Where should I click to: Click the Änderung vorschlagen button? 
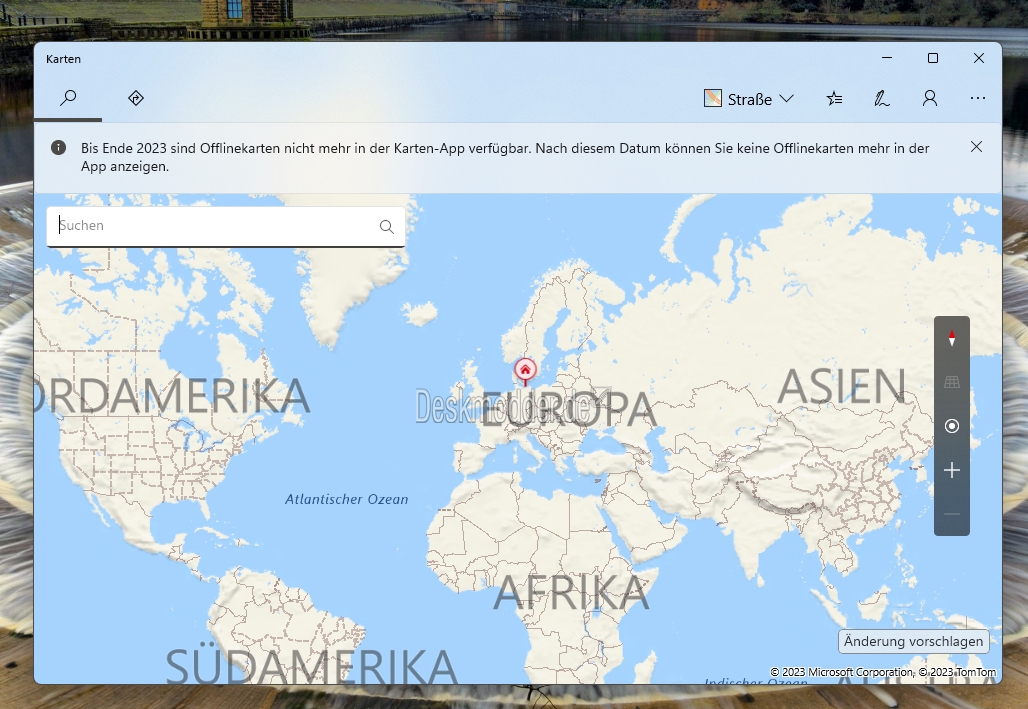click(x=914, y=641)
